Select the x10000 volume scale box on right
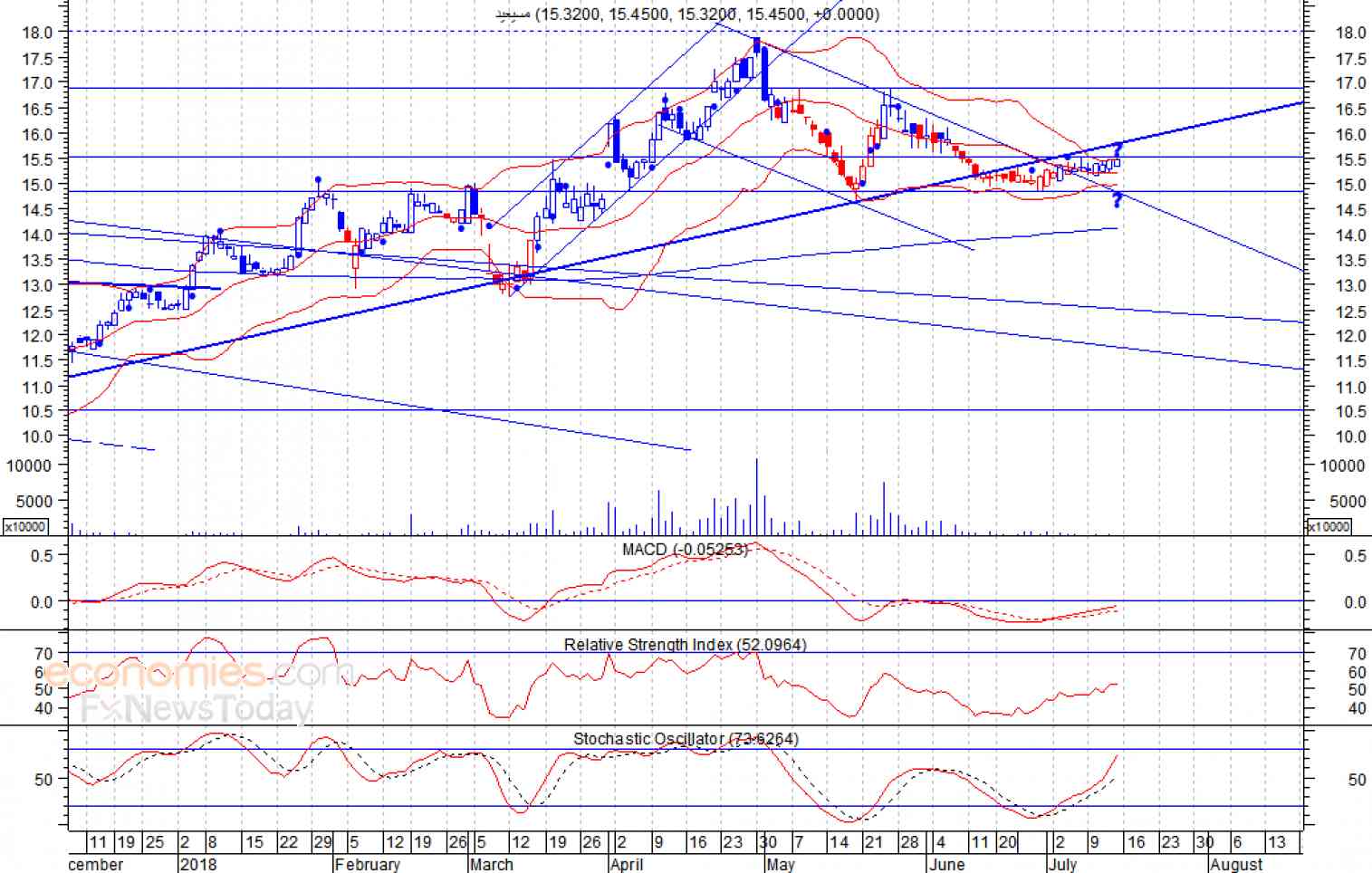Screen dimensions: 1372x873 click(x=1329, y=526)
